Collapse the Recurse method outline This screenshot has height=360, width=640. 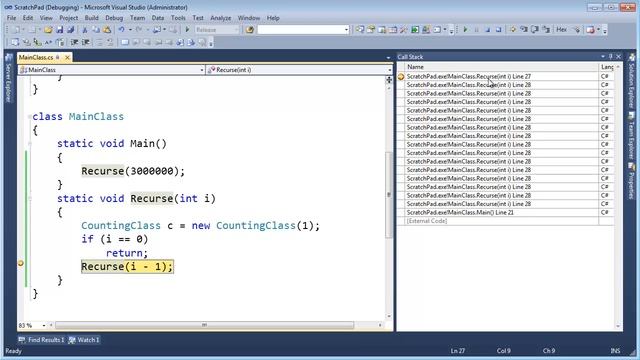tap(29, 198)
